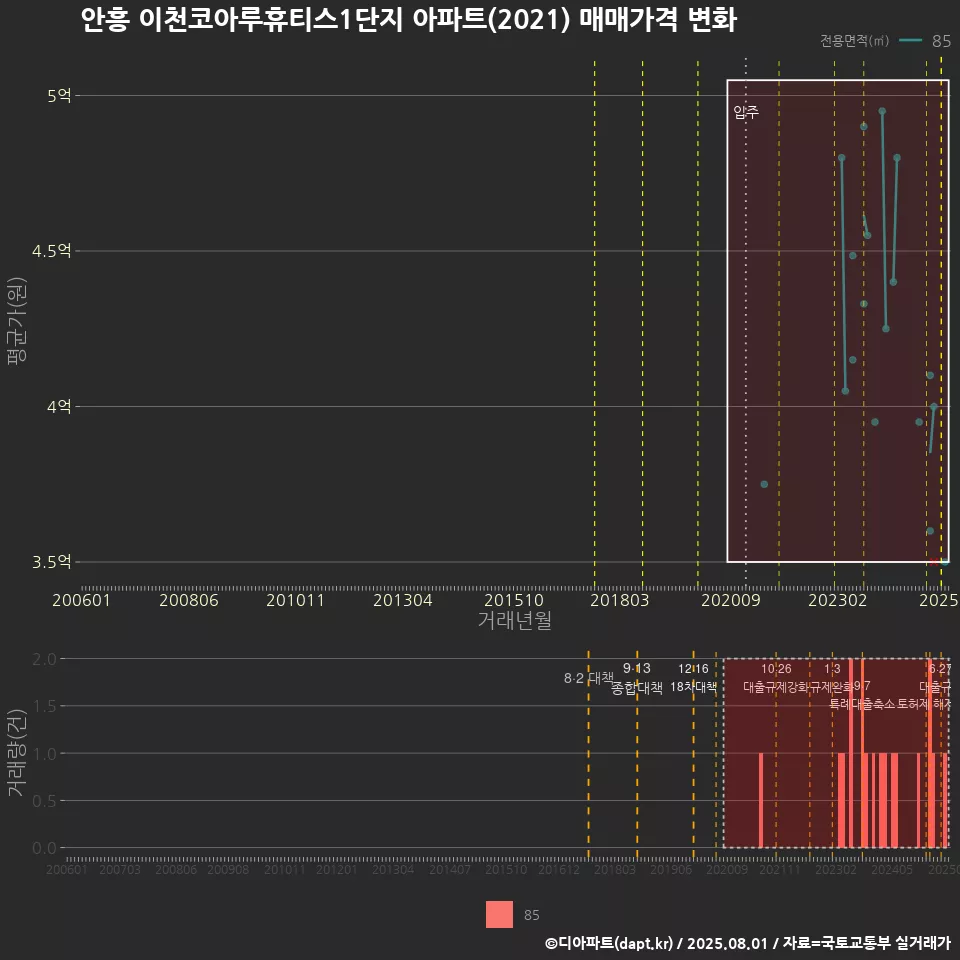
Task: Click the '201407' label on the volume chart
Action: pos(449,869)
